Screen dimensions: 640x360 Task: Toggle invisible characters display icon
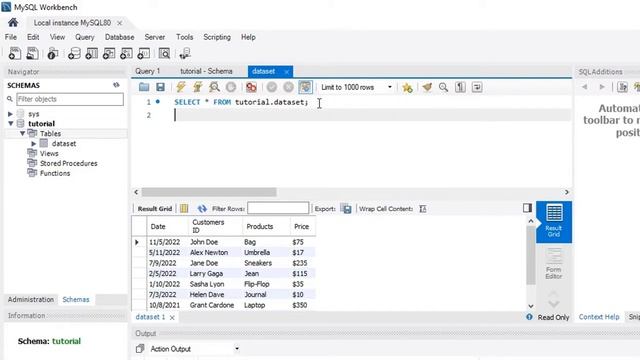pos(460,87)
